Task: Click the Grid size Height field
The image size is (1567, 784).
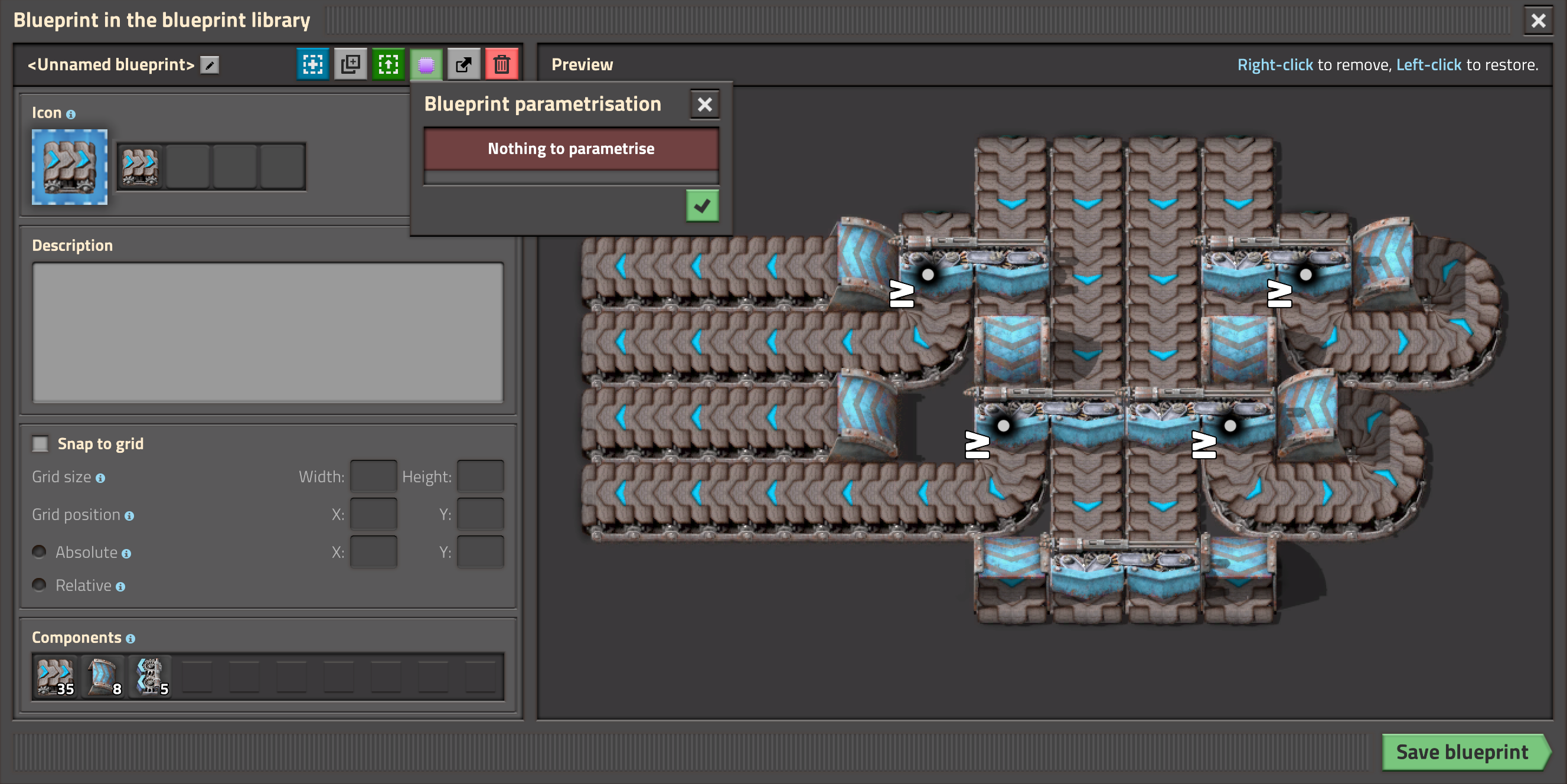Action: click(x=481, y=476)
